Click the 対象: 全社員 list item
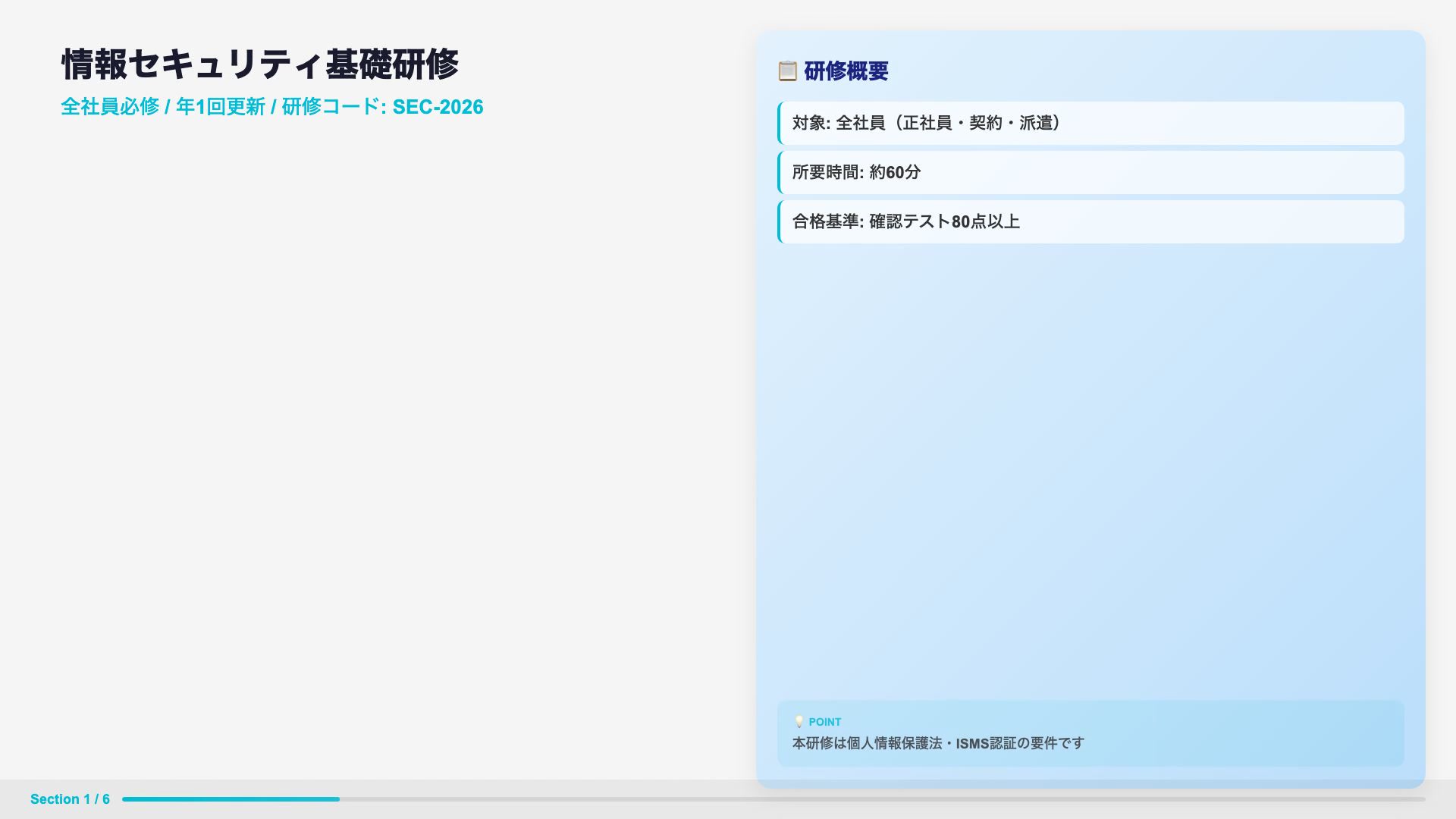 click(x=927, y=123)
